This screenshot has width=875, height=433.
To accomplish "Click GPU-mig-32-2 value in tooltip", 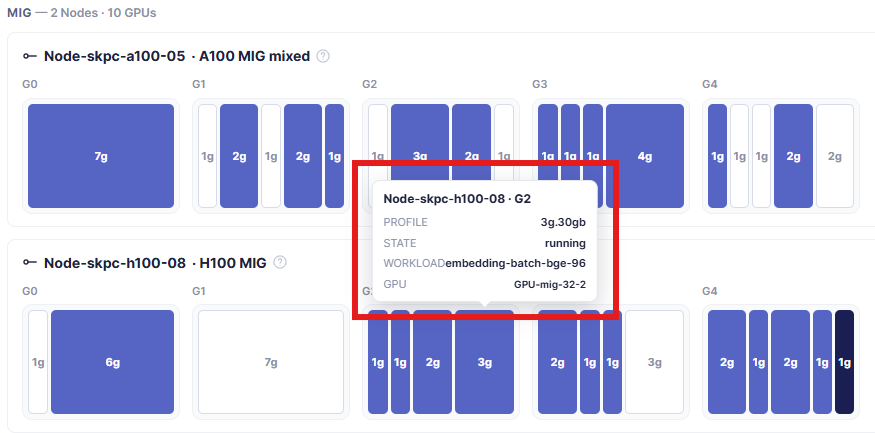I will click(550, 285).
